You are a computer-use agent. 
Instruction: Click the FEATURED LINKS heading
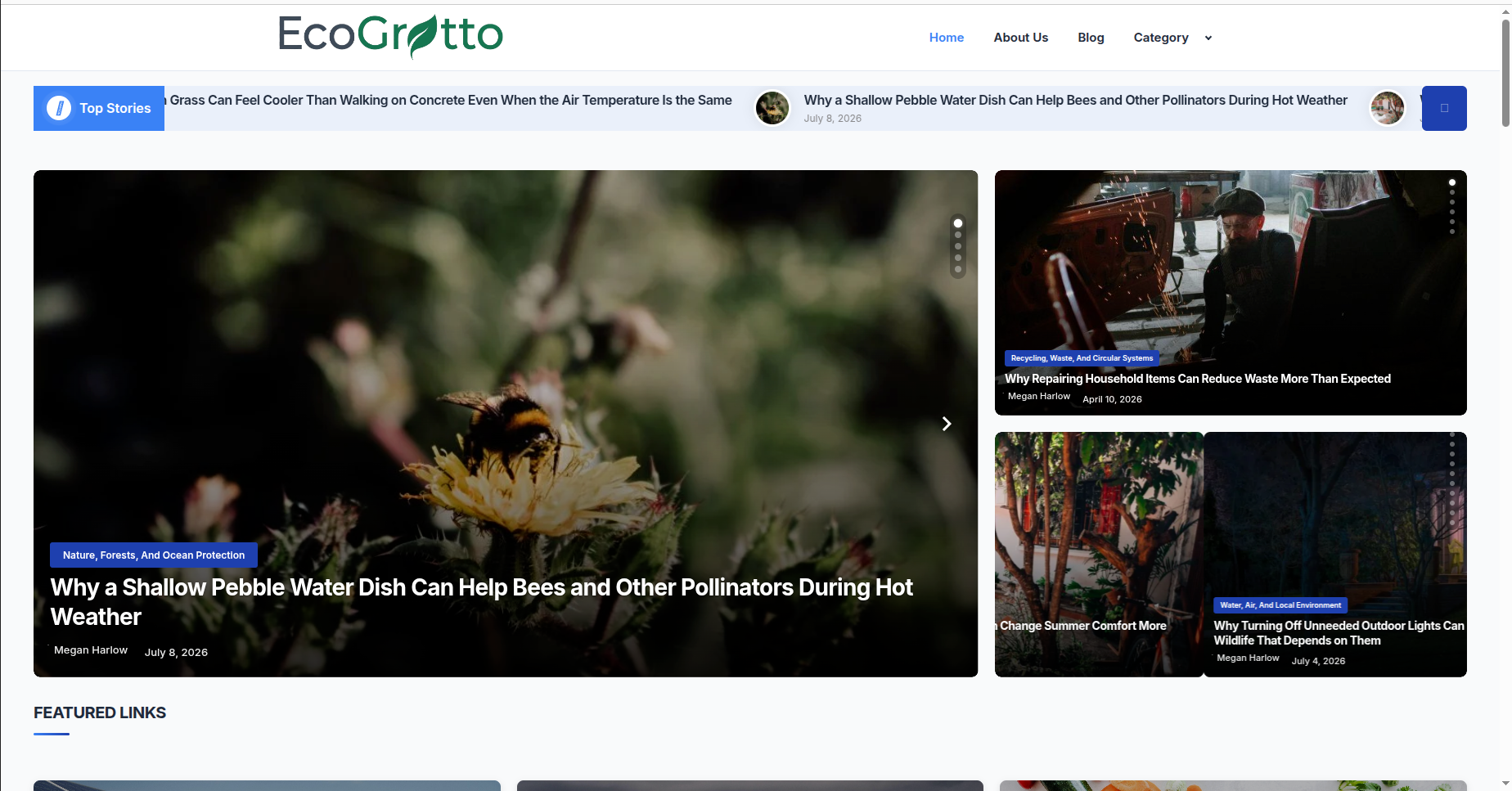[100, 712]
